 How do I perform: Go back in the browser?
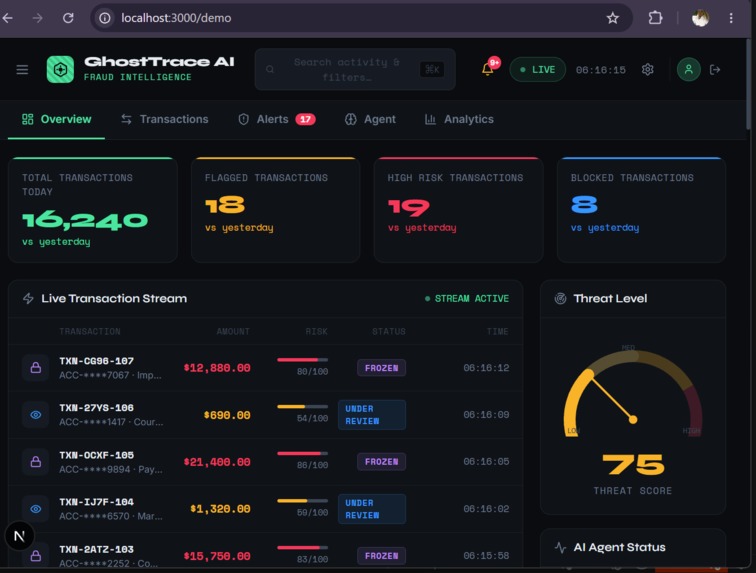8,18
